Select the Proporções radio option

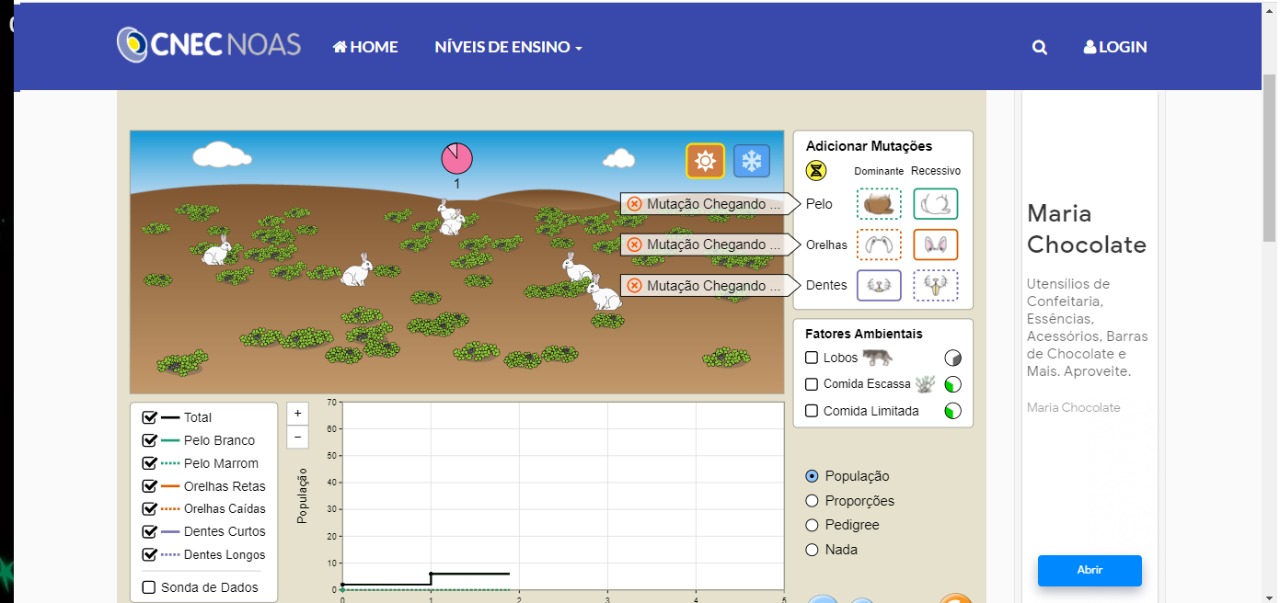812,501
